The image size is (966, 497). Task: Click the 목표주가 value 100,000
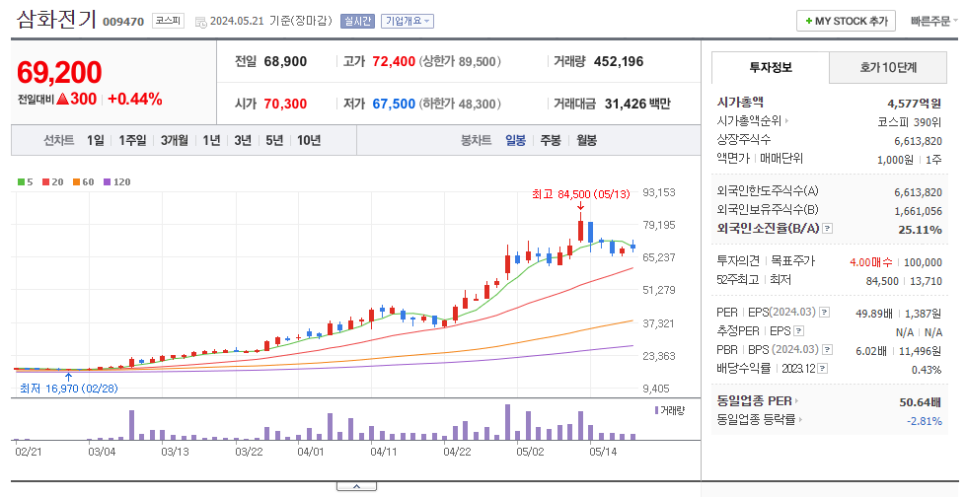click(x=923, y=262)
